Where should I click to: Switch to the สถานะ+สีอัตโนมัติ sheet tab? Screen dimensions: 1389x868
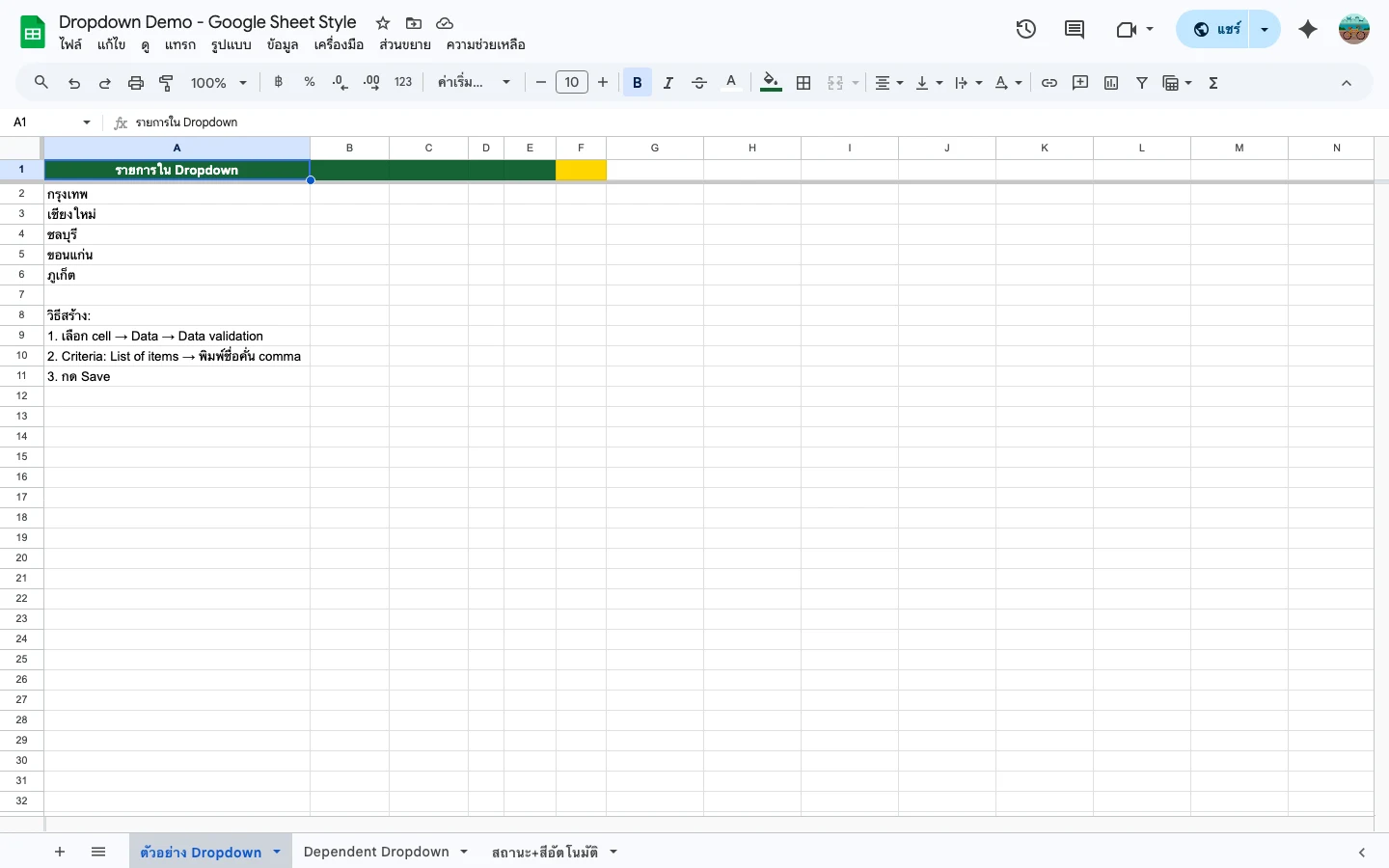[x=543, y=852]
